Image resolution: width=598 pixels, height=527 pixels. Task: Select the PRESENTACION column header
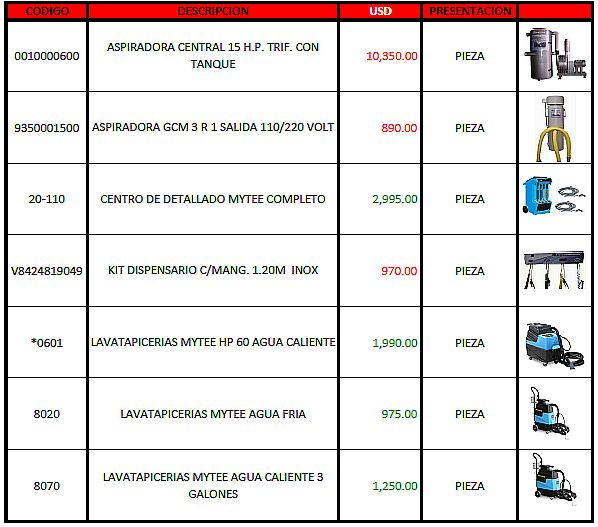pos(470,11)
